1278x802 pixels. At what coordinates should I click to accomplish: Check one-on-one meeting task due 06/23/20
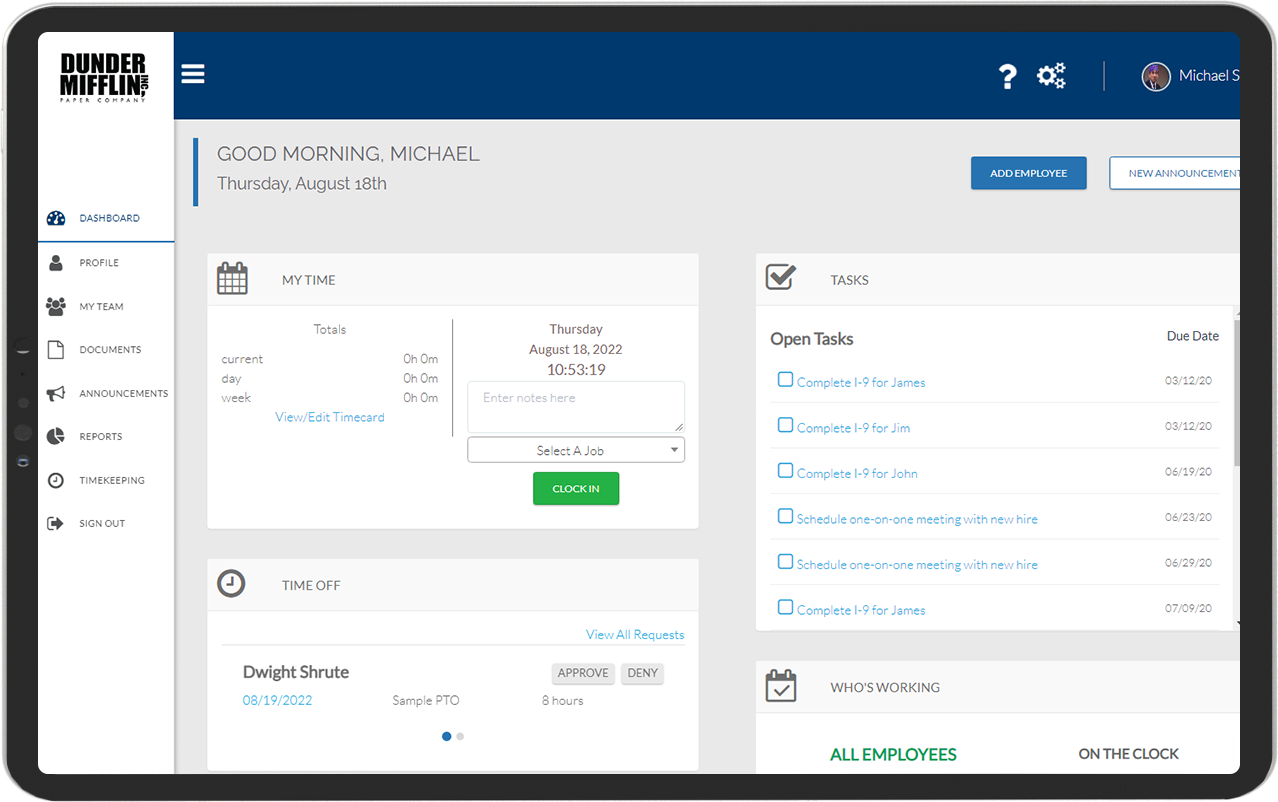coord(785,516)
